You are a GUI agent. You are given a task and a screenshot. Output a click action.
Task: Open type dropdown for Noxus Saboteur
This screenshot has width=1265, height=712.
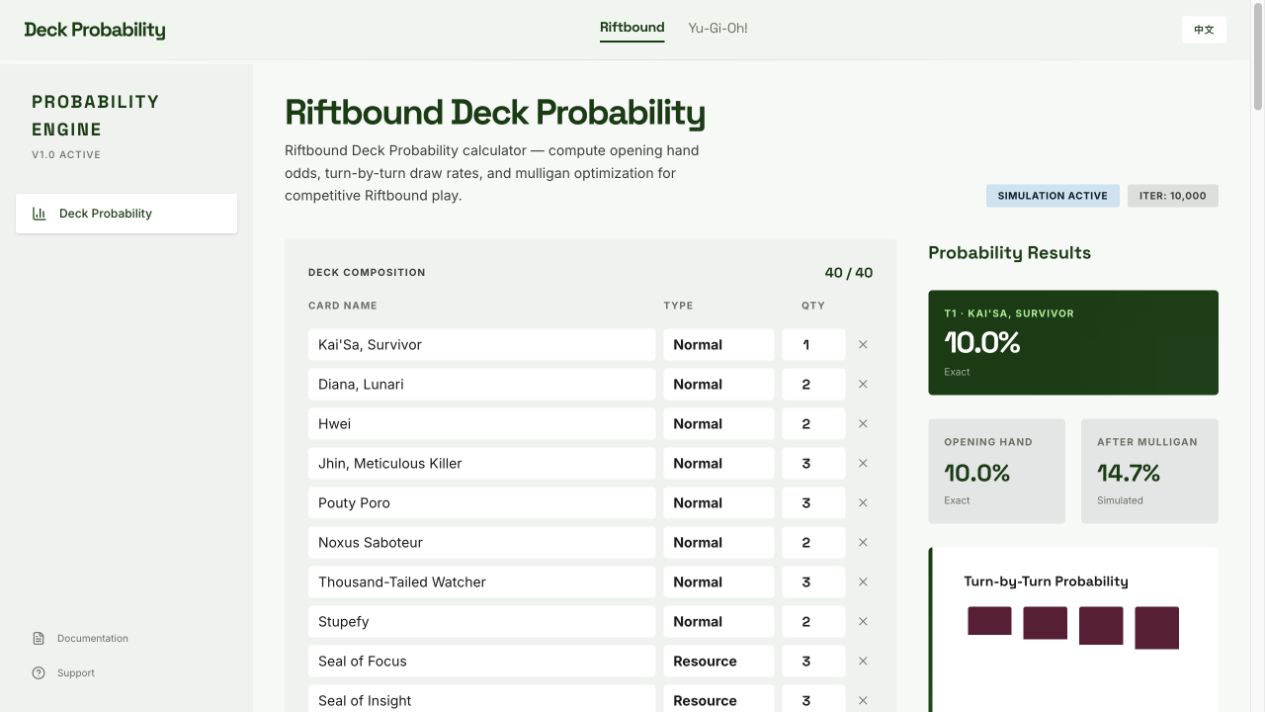[718, 542]
